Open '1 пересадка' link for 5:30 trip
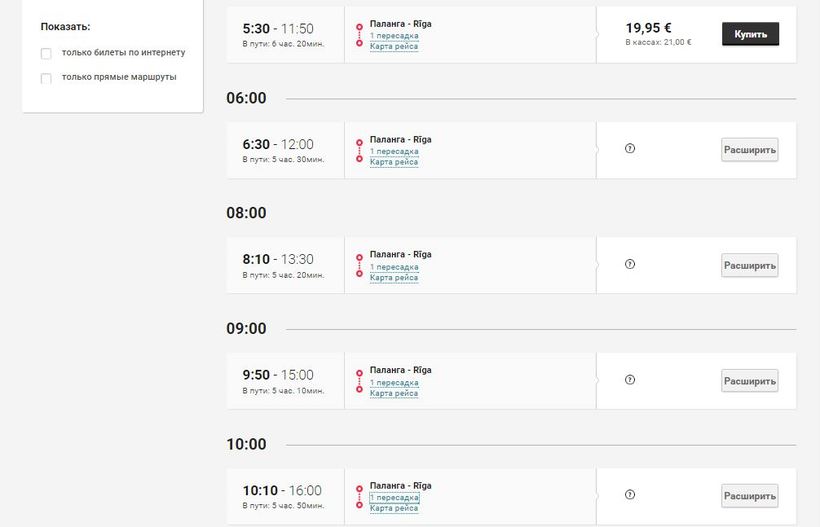820x527 pixels. click(x=394, y=35)
